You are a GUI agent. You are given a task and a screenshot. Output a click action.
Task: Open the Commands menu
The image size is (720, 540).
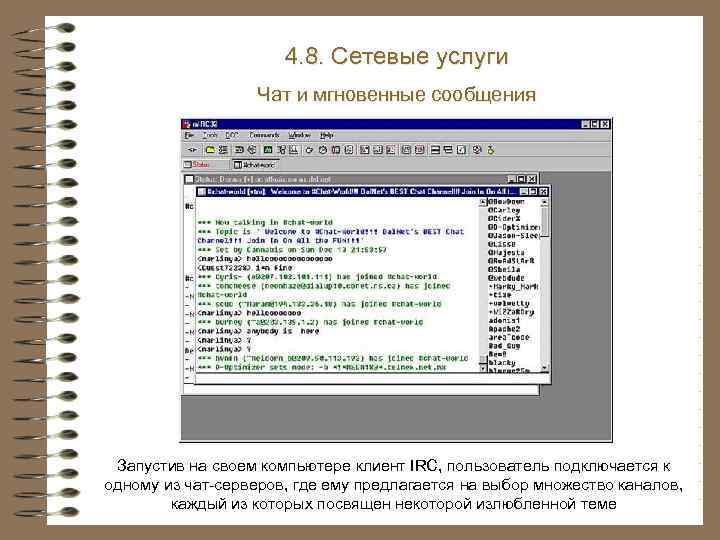point(264,135)
